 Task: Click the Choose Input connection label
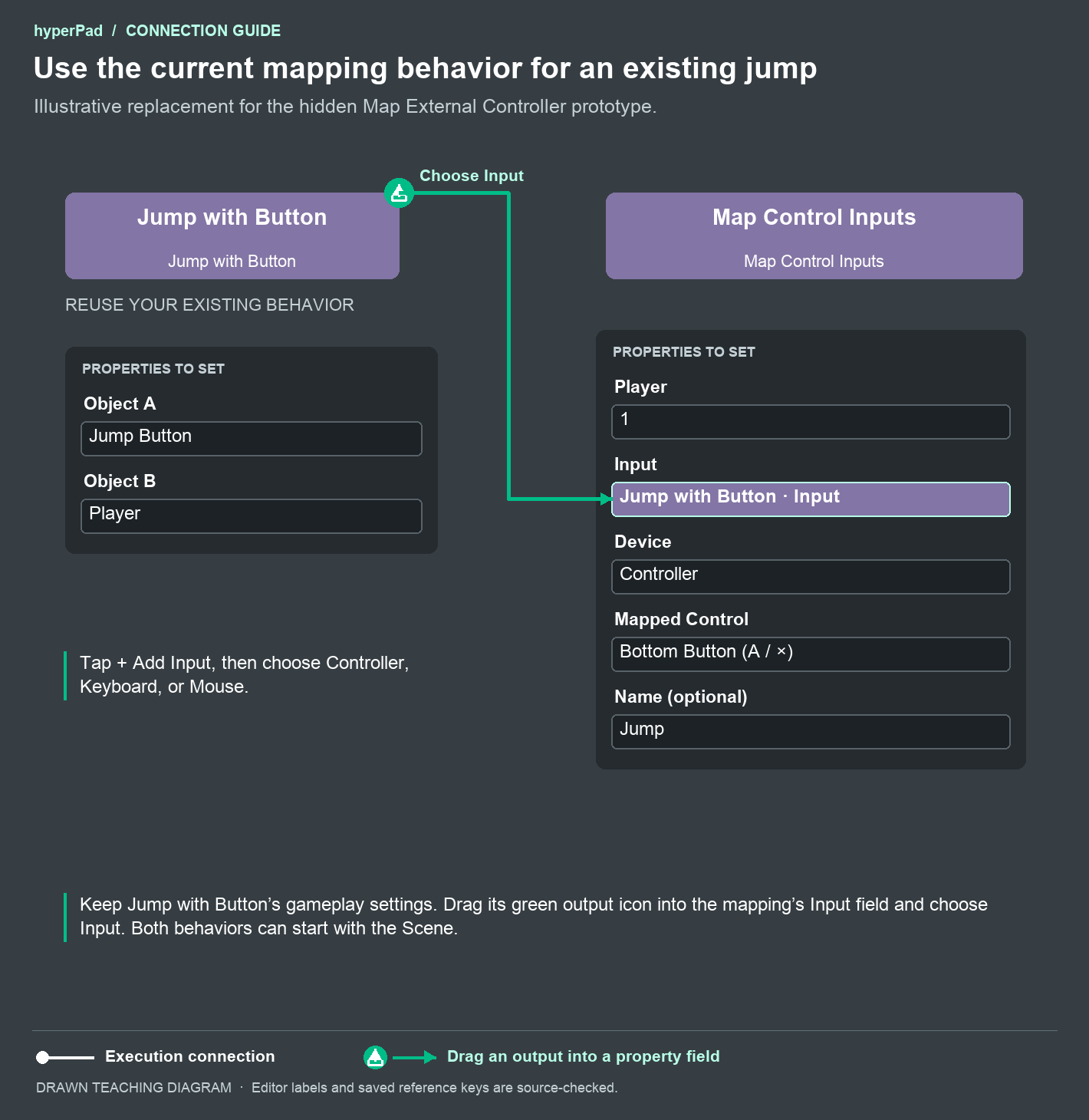pos(472,176)
